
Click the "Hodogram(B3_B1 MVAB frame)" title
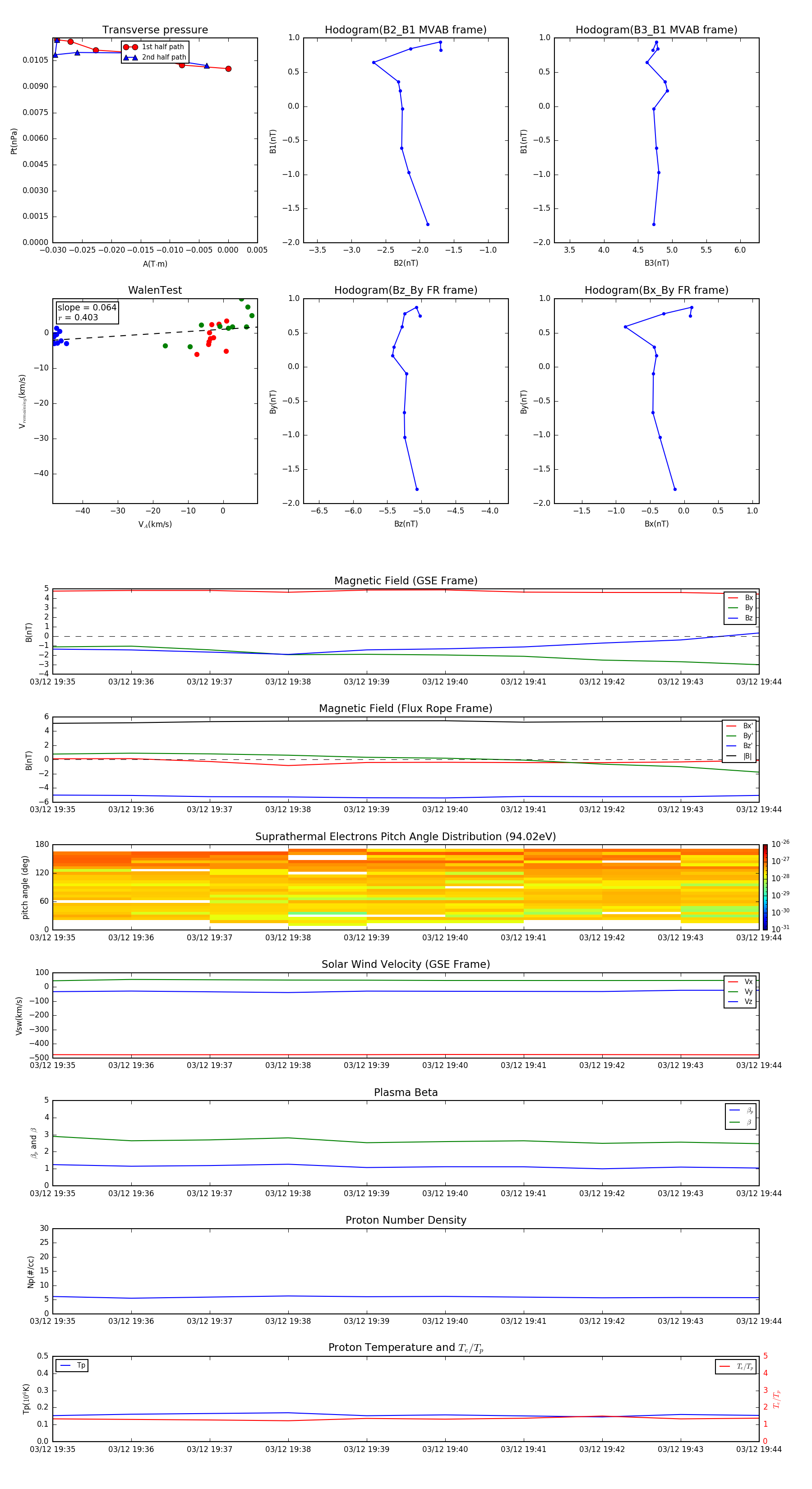pos(656,30)
